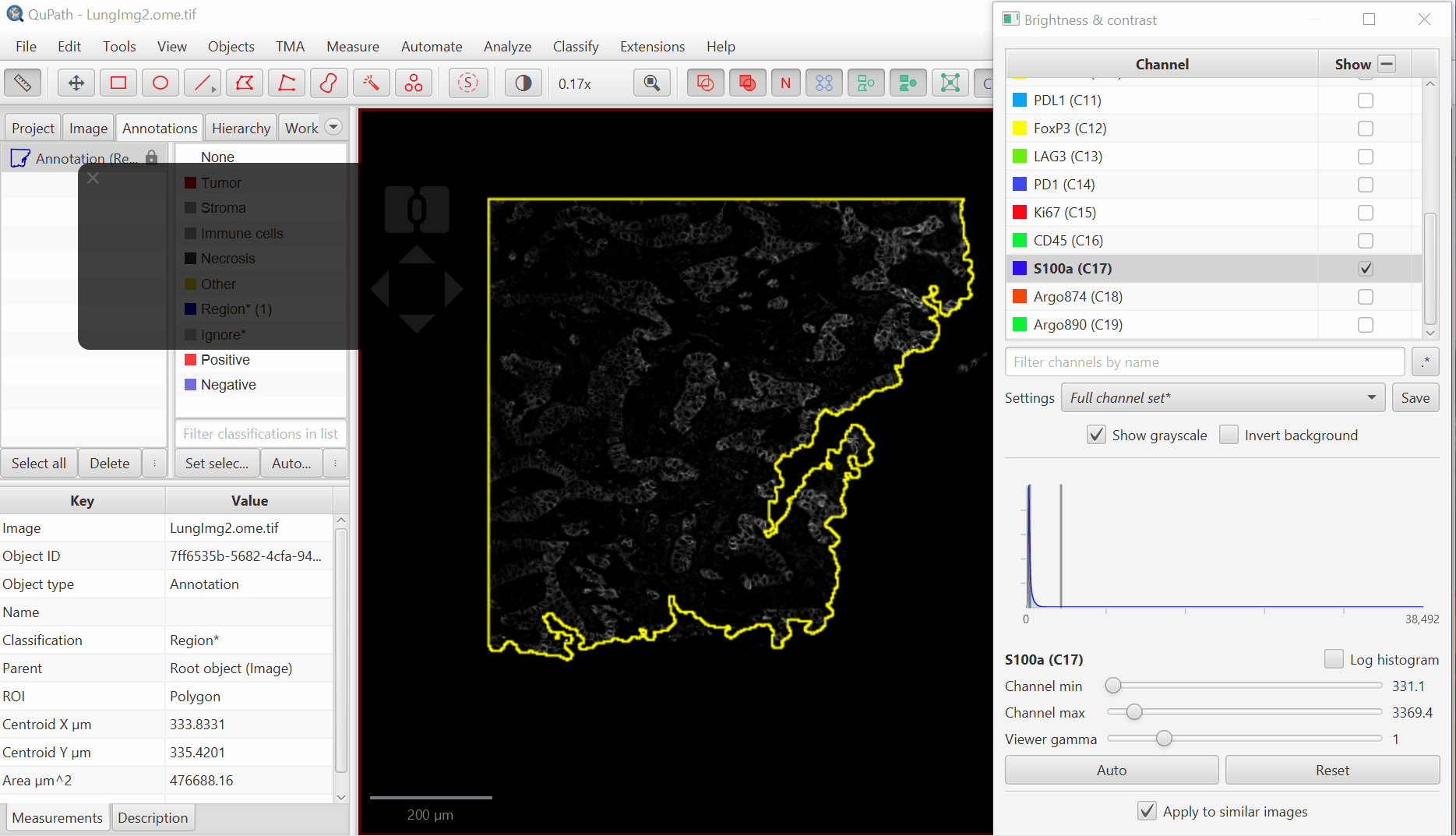Enable the Ki67 (C15) channel checkbox
Viewport: 1456px width, 836px height.
click(1365, 213)
